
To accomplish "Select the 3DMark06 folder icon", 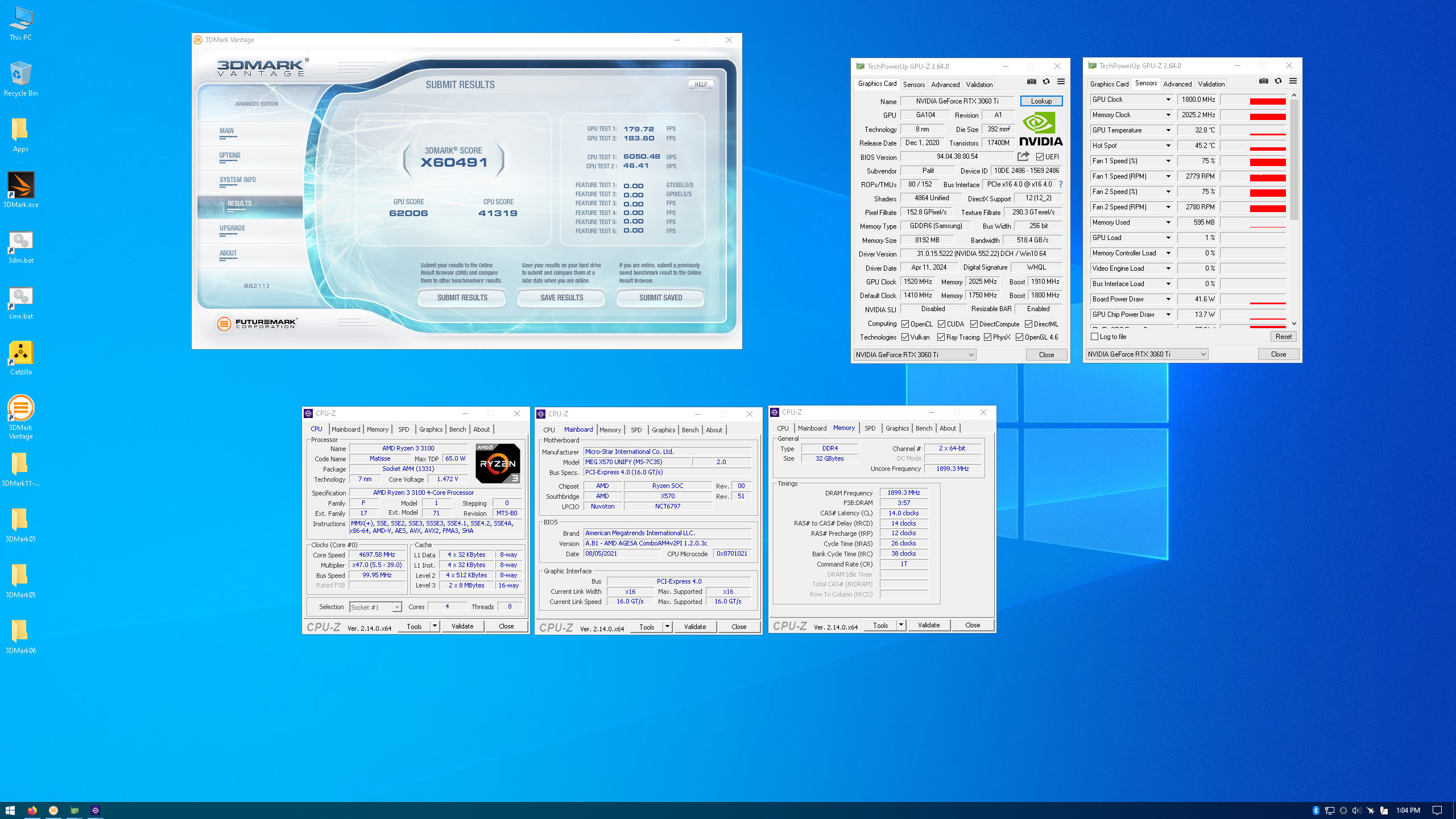I will (20, 636).
